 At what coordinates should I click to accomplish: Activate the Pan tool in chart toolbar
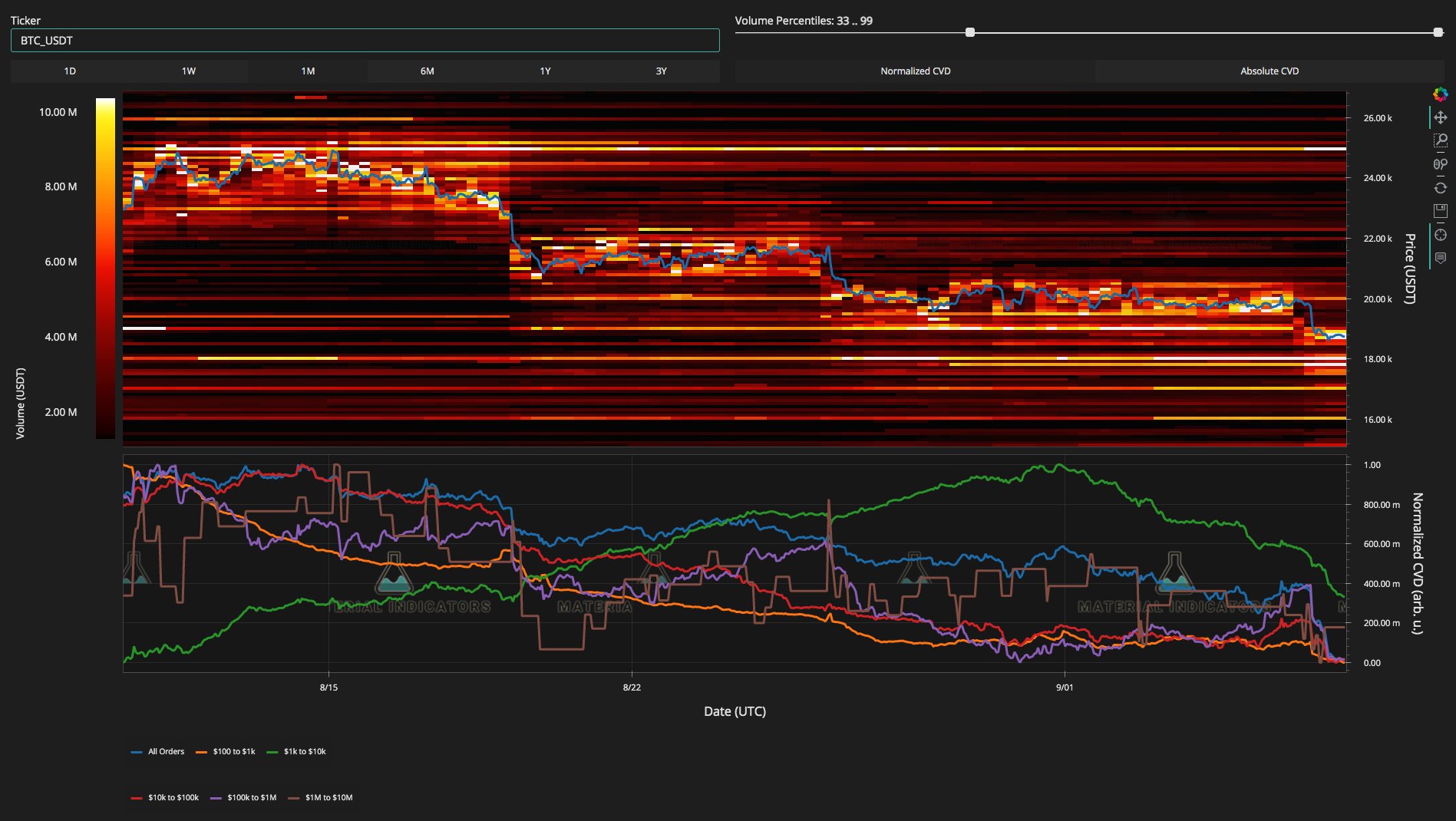point(1440,117)
